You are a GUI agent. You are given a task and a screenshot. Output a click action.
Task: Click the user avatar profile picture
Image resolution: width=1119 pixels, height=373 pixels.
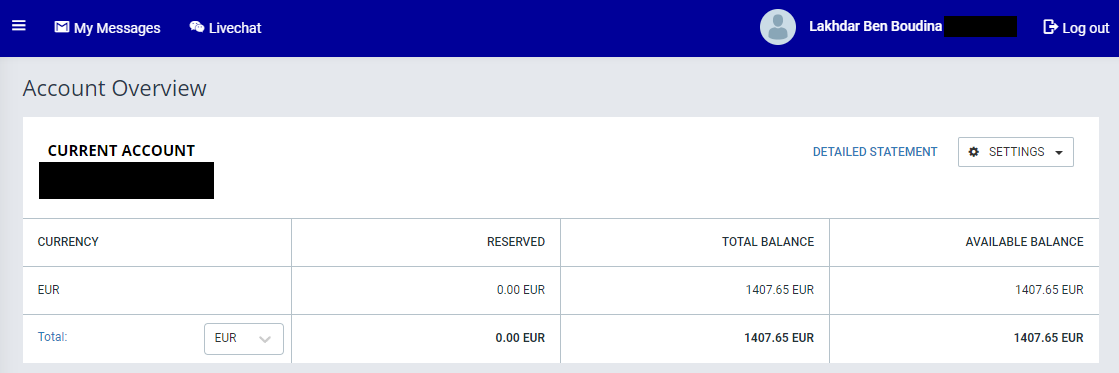[x=778, y=27]
